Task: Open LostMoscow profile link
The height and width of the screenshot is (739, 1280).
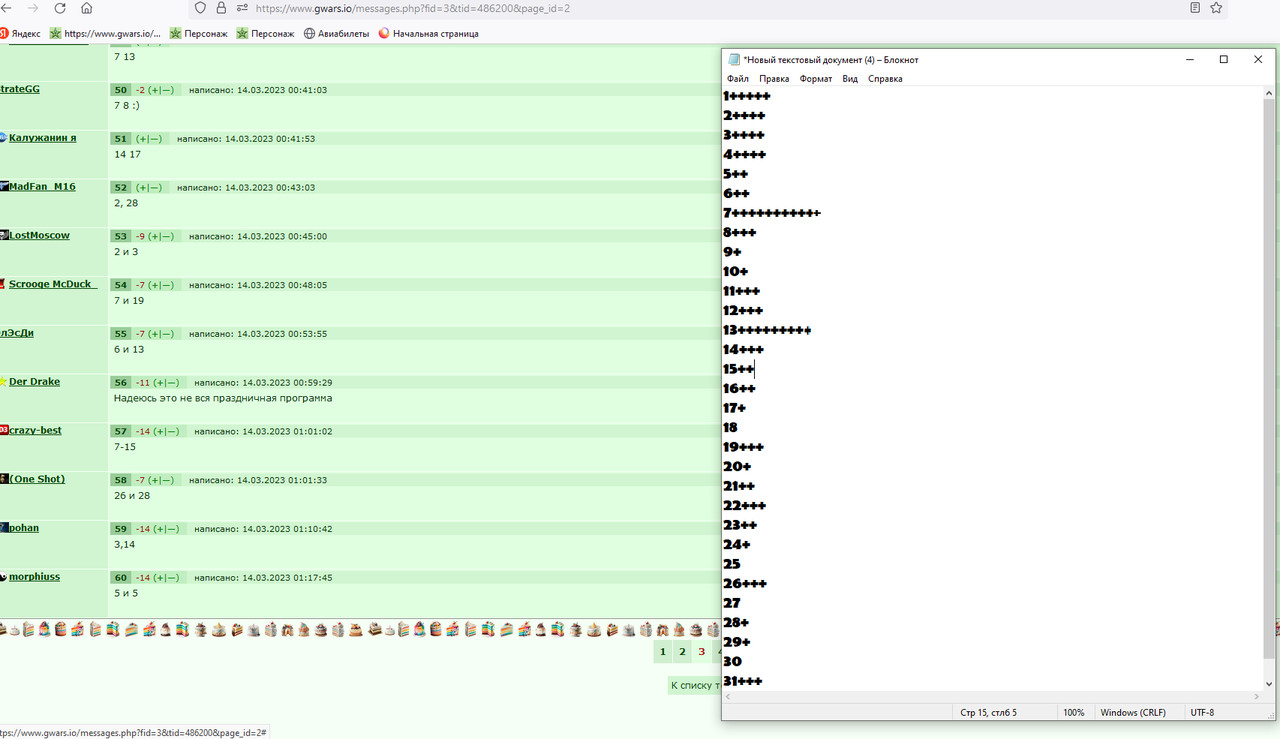Action: tap(39, 235)
